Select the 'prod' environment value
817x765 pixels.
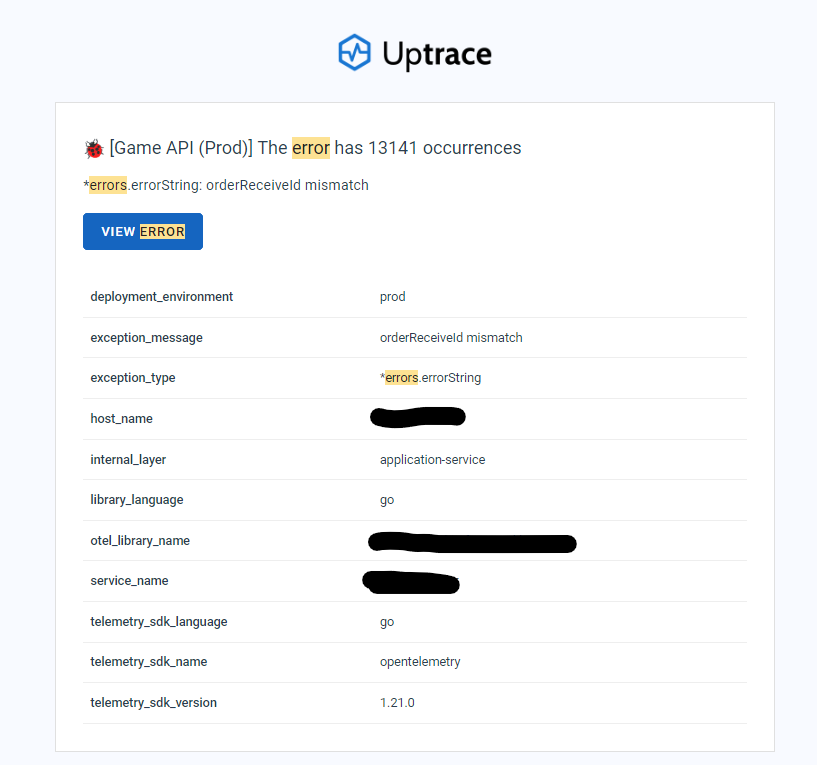(392, 297)
